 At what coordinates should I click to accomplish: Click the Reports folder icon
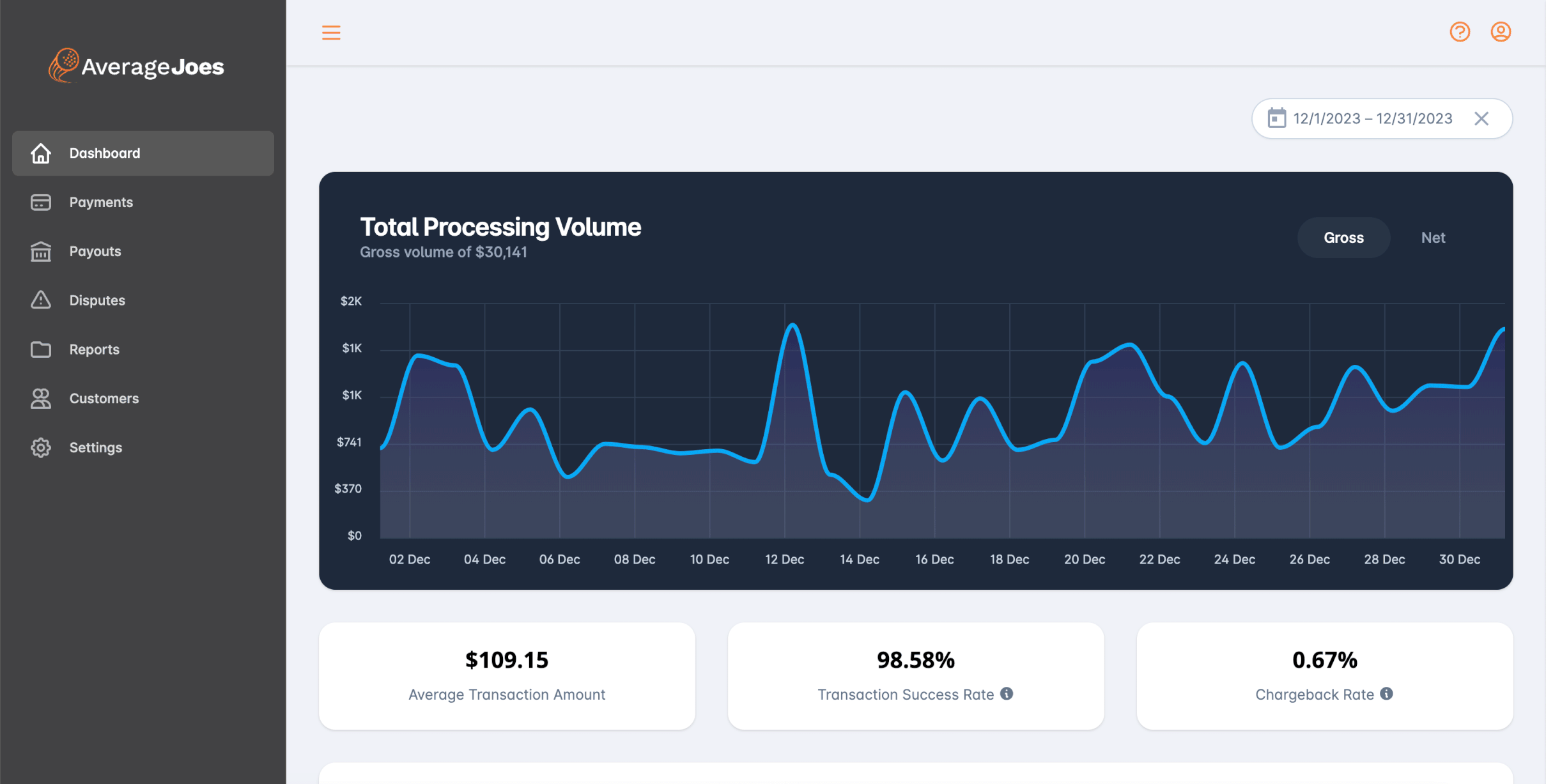pyautogui.click(x=41, y=350)
